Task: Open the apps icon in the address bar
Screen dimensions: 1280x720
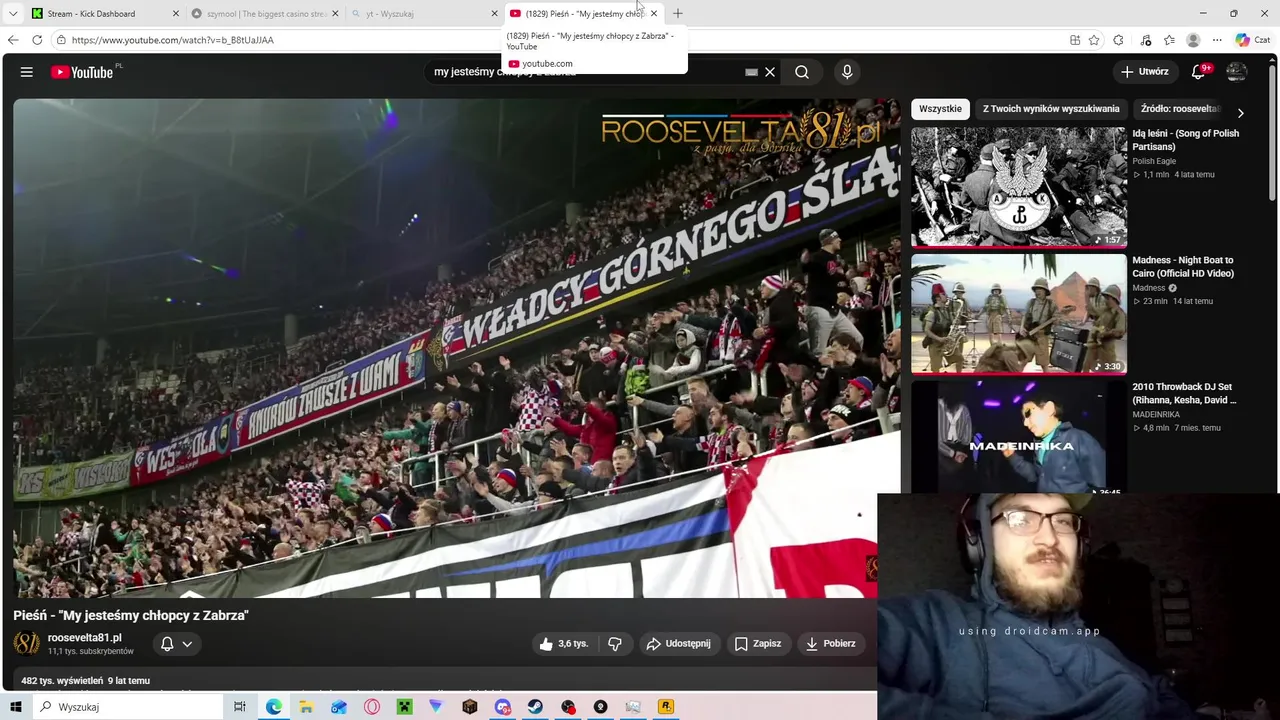Action: point(1075,40)
